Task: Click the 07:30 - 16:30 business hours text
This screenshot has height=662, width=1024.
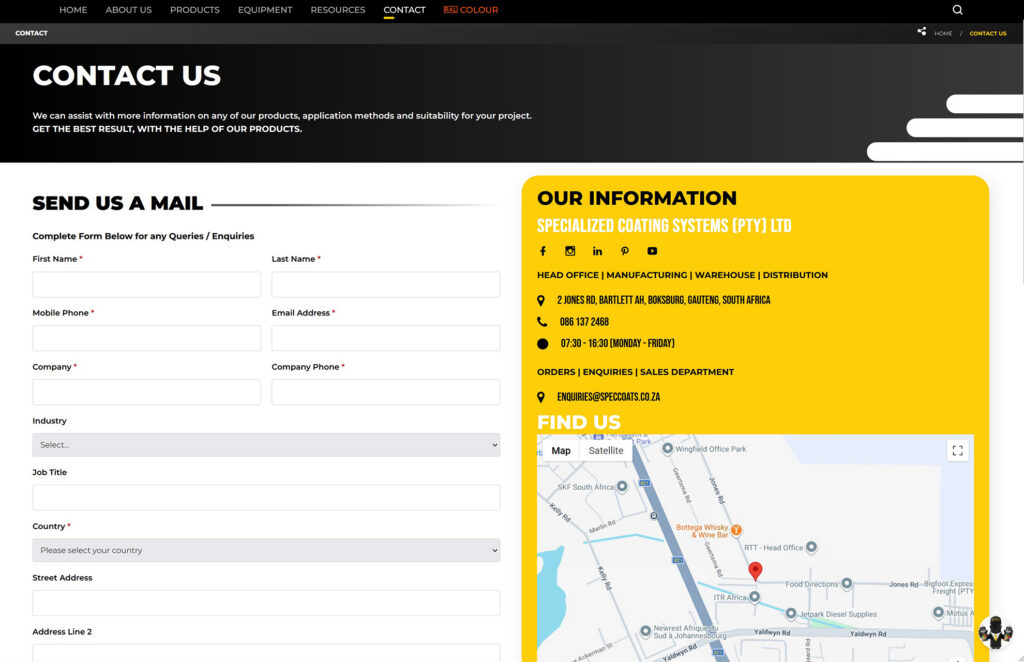Action: click(x=617, y=343)
